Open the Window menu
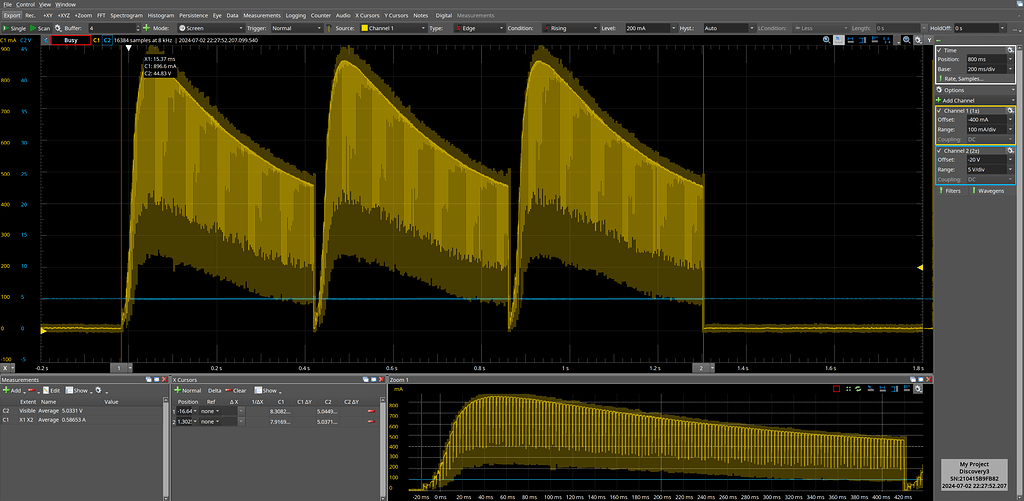 (65, 5)
